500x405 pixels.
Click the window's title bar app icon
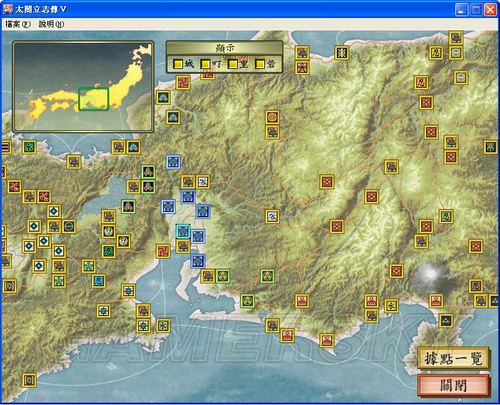(7, 9)
